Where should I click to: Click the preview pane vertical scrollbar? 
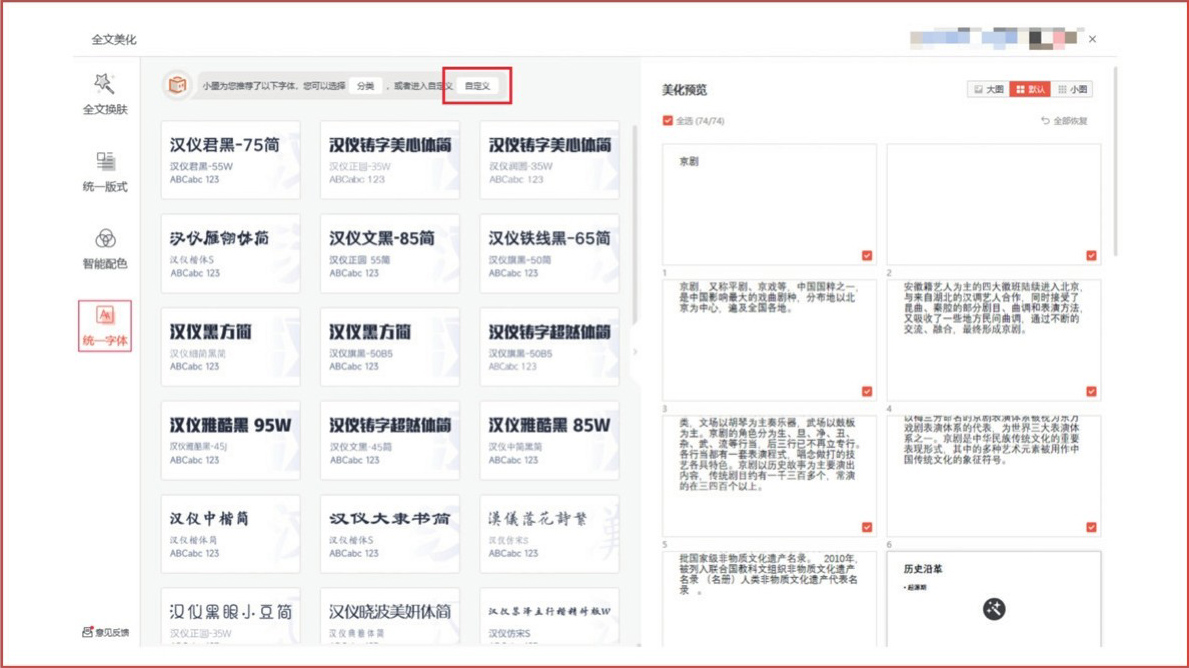[1115, 162]
